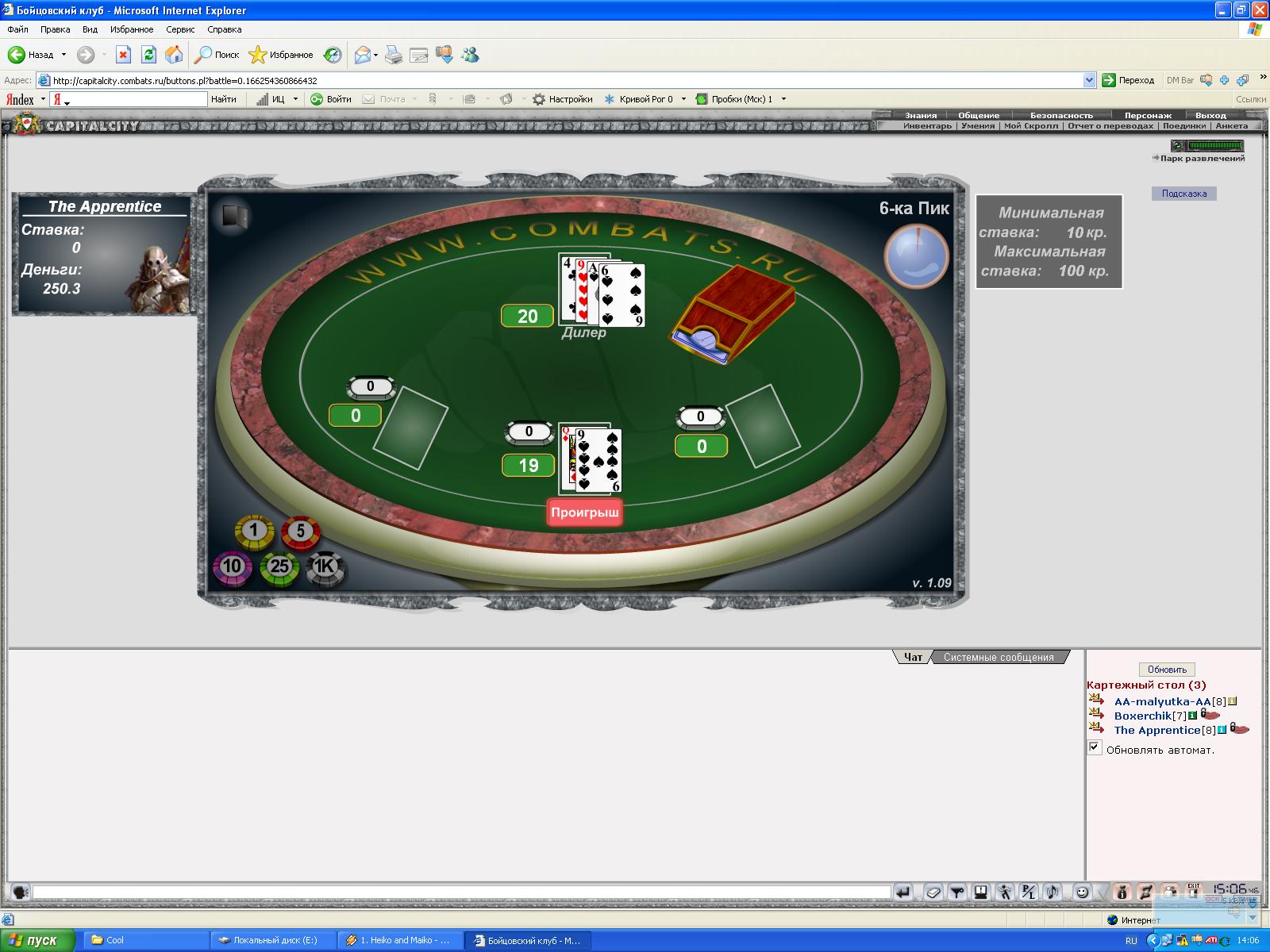The height and width of the screenshot is (952, 1270).
Task: Open IE History icon
Action: (333, 55)
